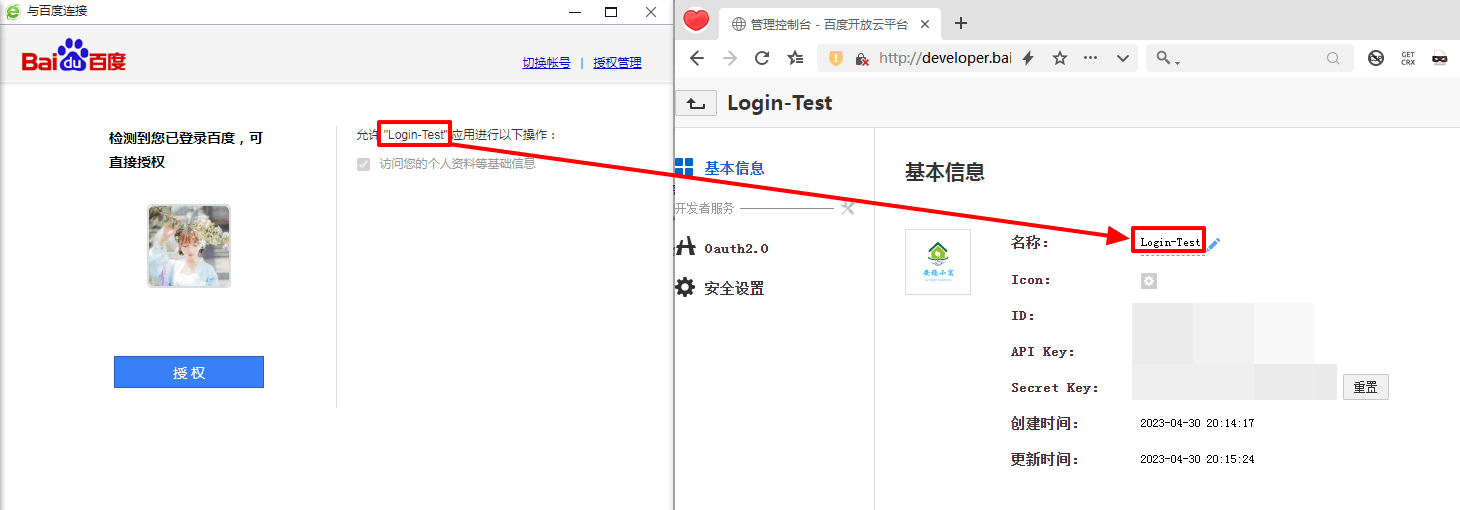Viewport: 1460px width, 510px height.
Task: Click the lightning bolt speed-mode icon
Action: click(1028, 58)
